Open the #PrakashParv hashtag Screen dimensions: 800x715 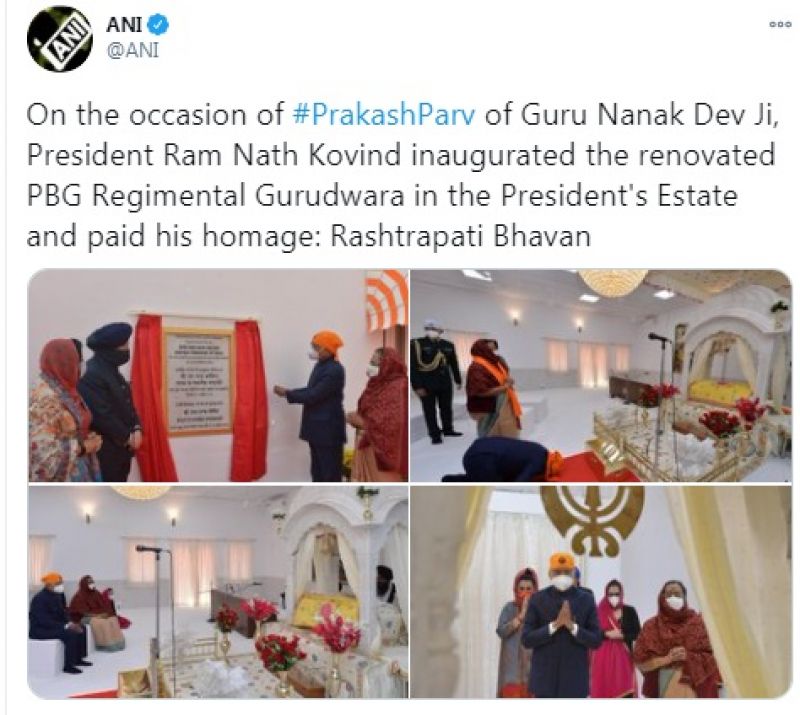click(384, 115)
